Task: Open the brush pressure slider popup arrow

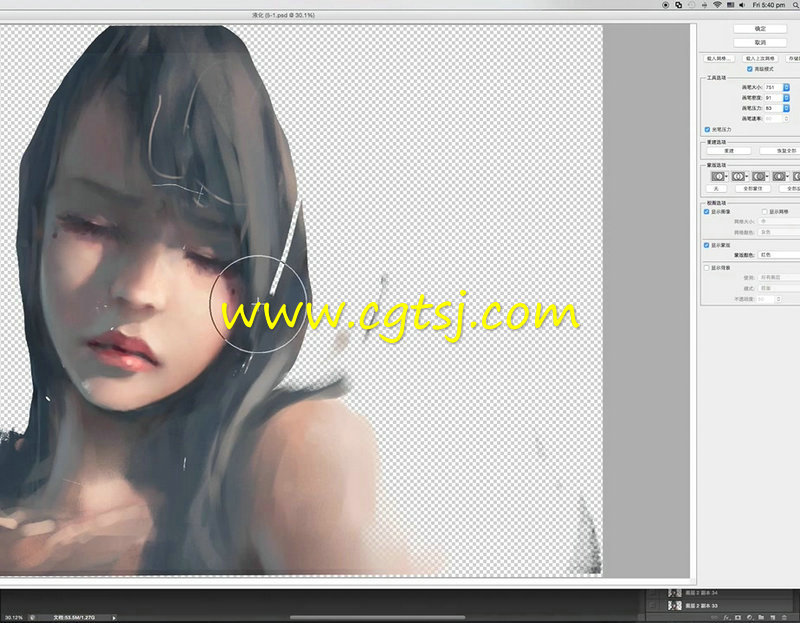Action: (786, 108)
